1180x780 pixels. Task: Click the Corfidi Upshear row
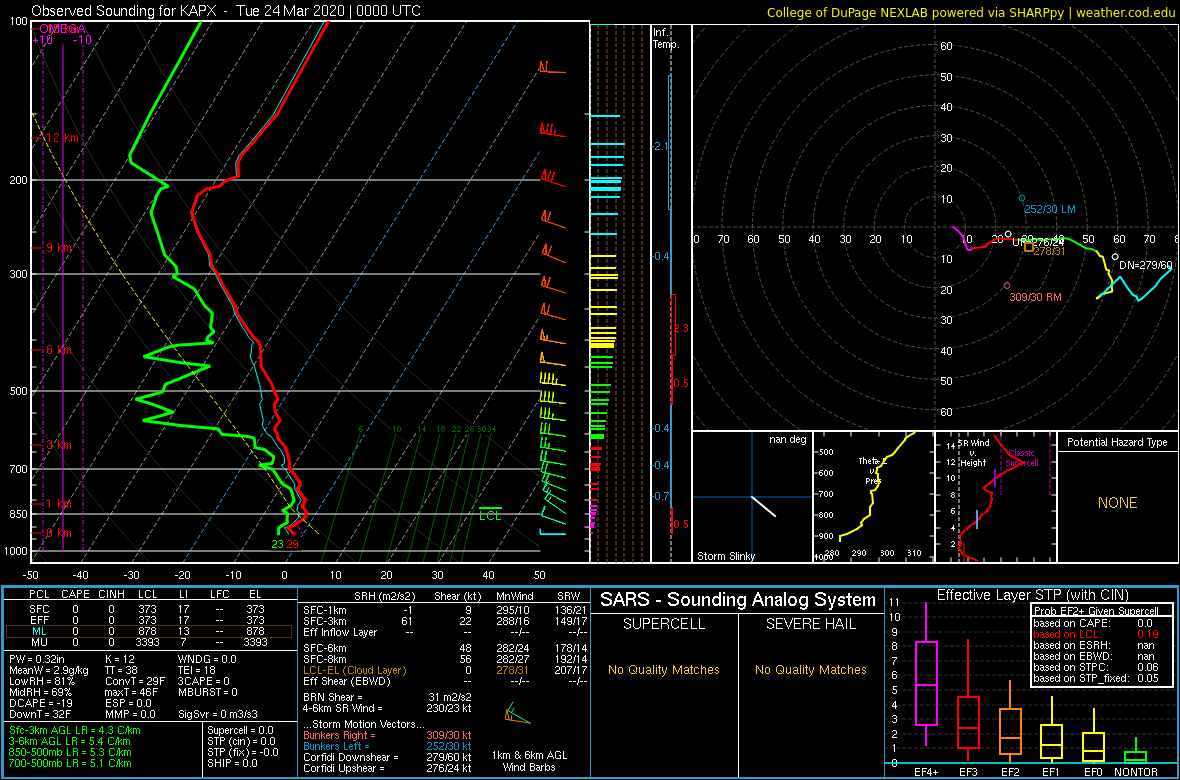387,768
